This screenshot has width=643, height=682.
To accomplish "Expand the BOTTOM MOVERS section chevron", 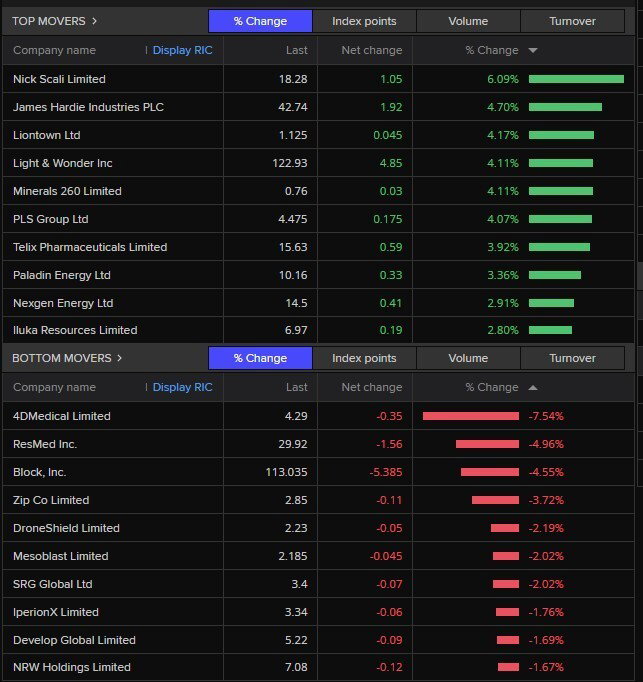I will pos(119,358).
